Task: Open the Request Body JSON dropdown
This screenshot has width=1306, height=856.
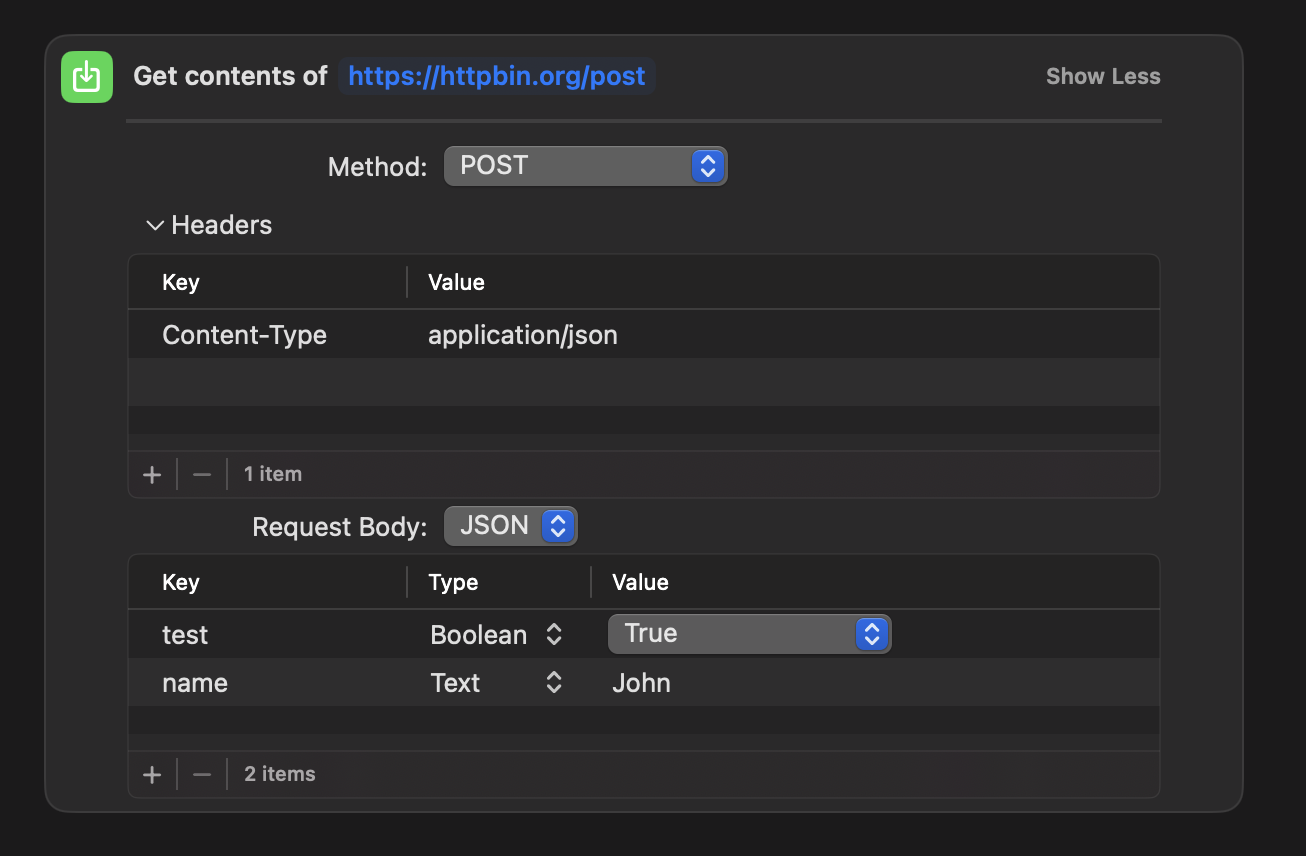Action: coord(510,526)
